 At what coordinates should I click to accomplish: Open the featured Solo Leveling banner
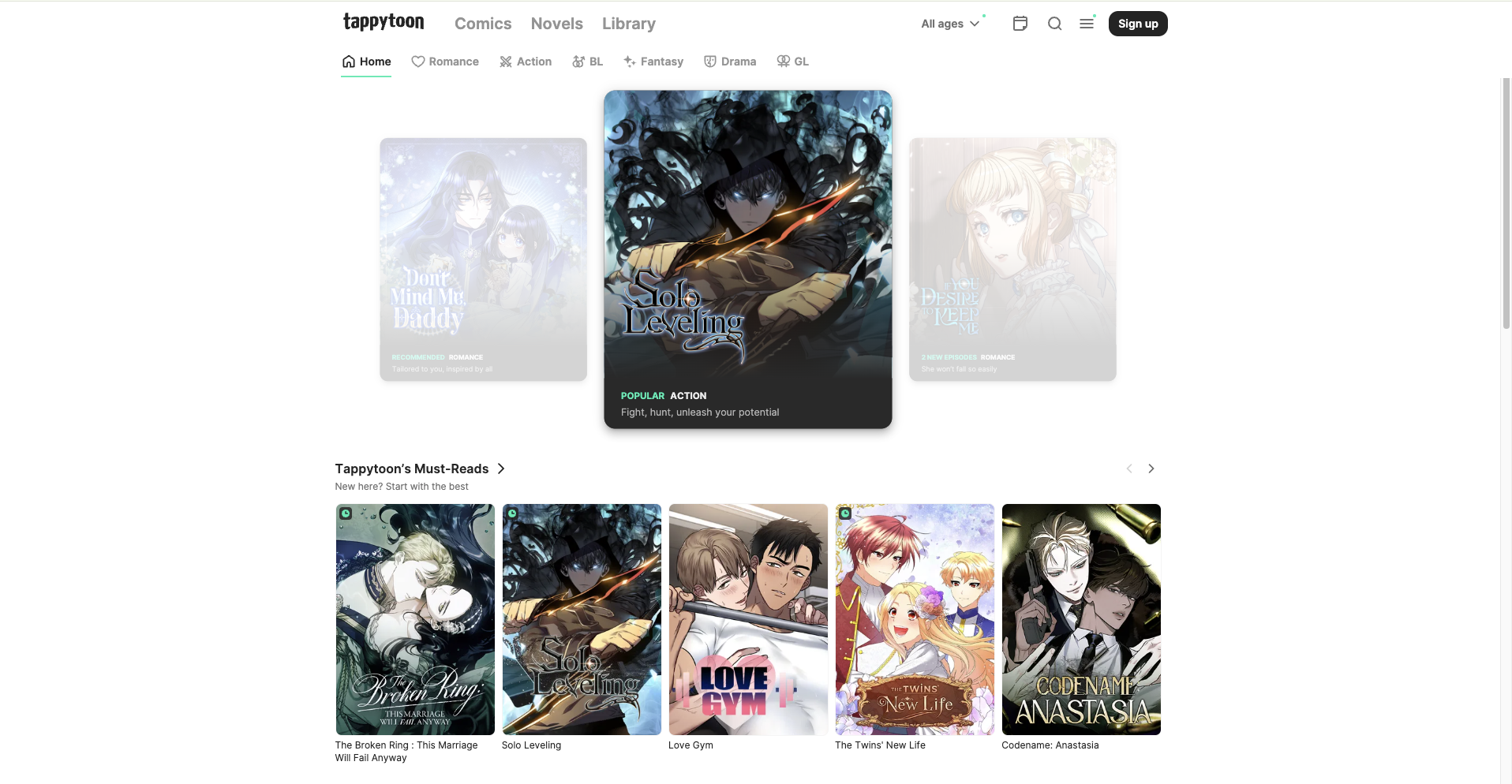tap(747, 259)
